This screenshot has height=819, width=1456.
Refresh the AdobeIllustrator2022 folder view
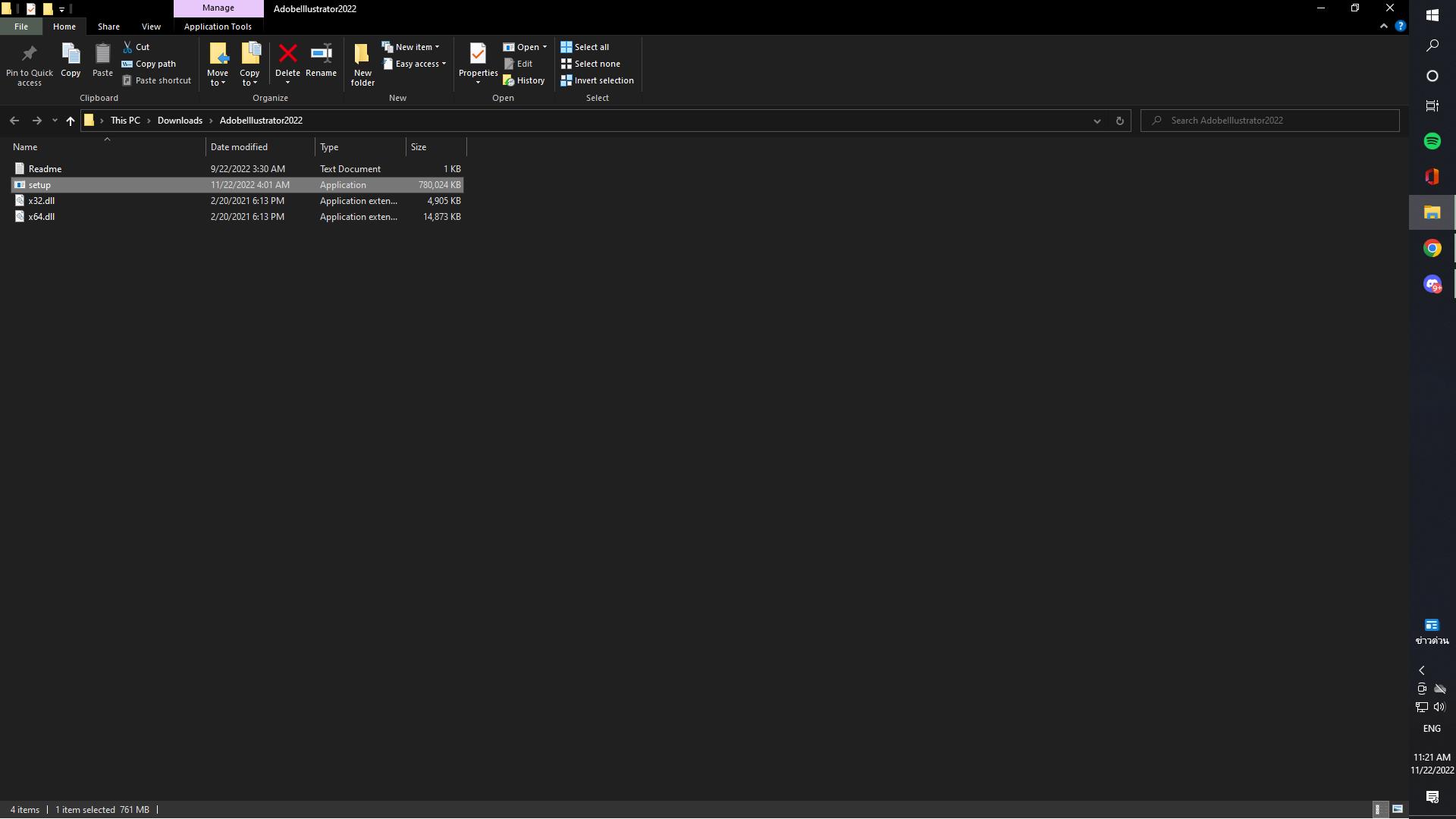[1119, 121]
